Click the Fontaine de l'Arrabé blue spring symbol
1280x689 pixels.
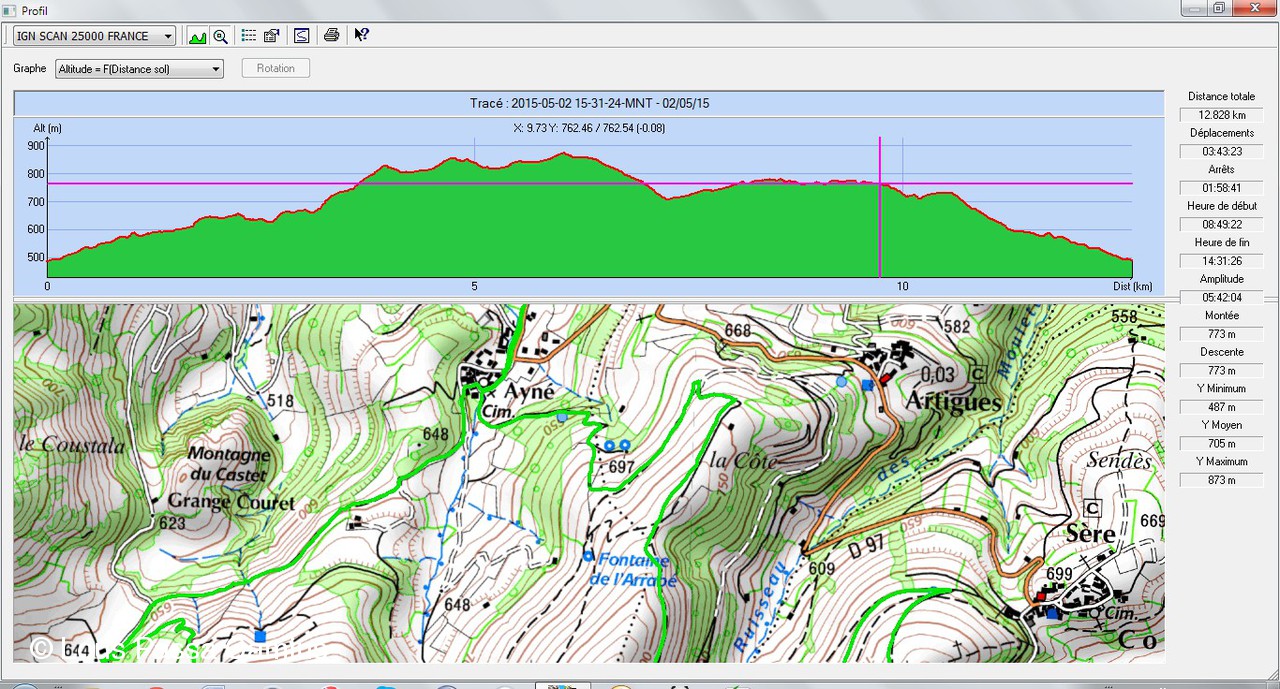[x=588, y=555]
